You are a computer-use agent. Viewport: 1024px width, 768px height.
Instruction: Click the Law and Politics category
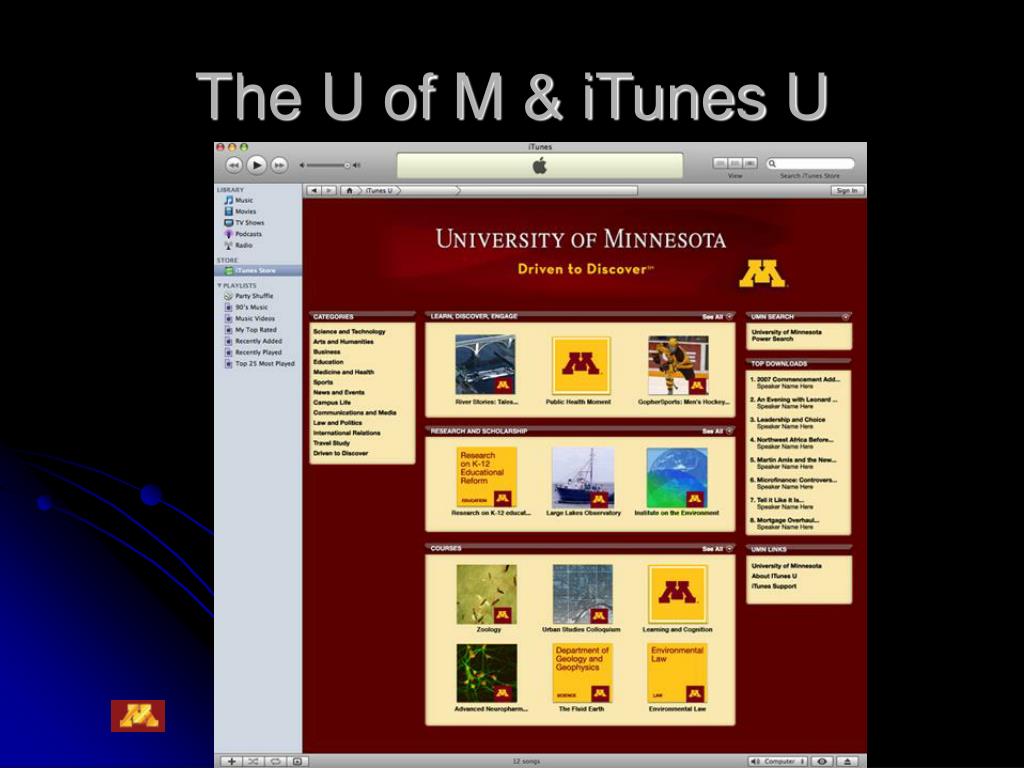[x=338, y=423]
